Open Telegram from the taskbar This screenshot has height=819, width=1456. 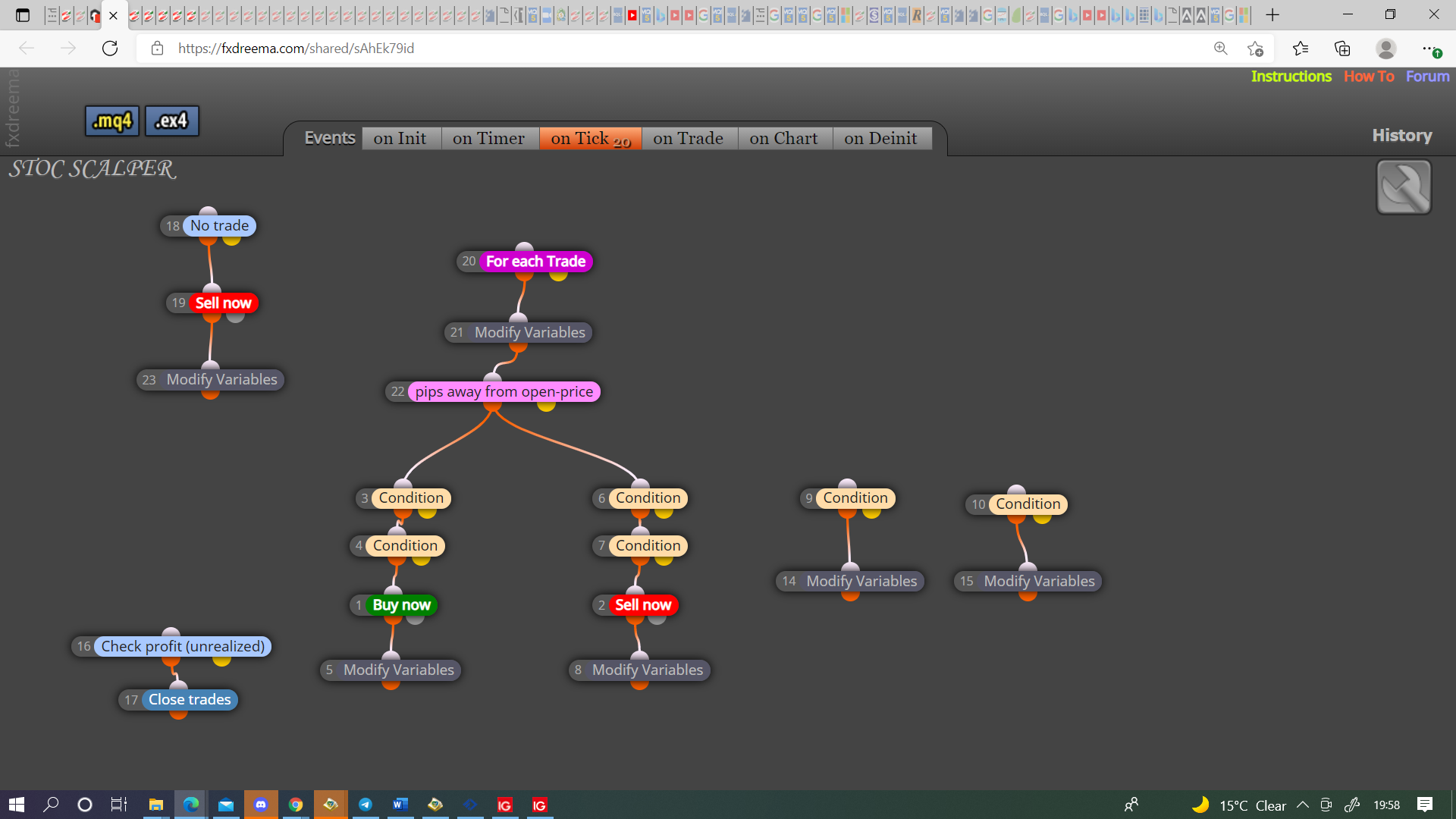(366, 805)
